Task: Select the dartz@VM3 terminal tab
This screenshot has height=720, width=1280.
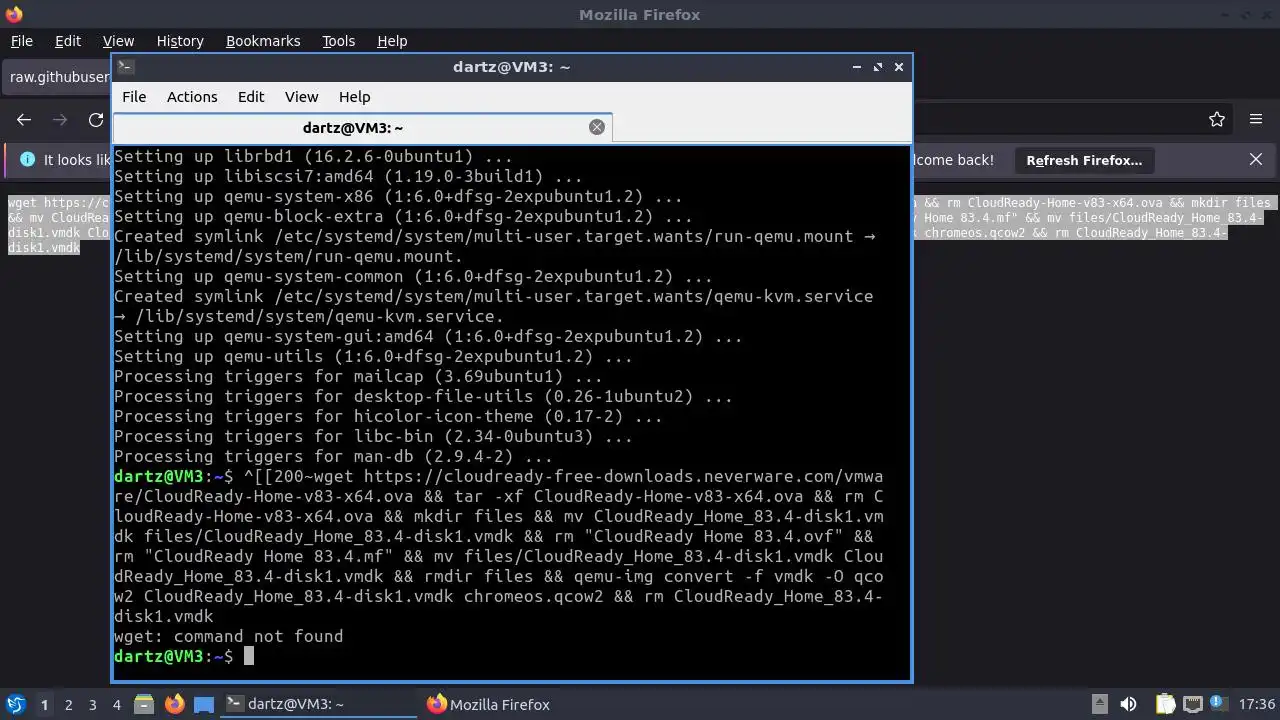Action: coord(362,127)
